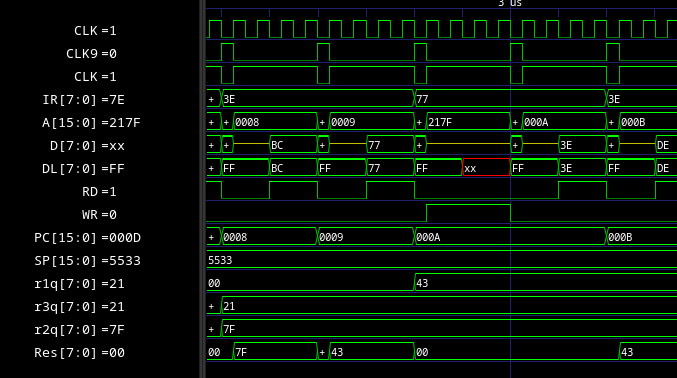Select the r2q[7:0] =7F signal name
The height and width of the screenshot is (378, 677).
[x=79, y=330]
